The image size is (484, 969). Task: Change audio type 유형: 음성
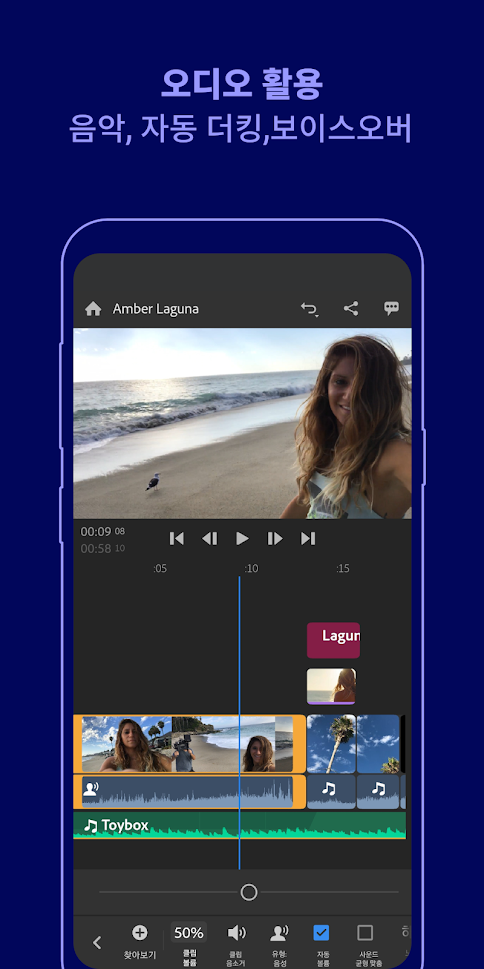[x=279, y=944]
